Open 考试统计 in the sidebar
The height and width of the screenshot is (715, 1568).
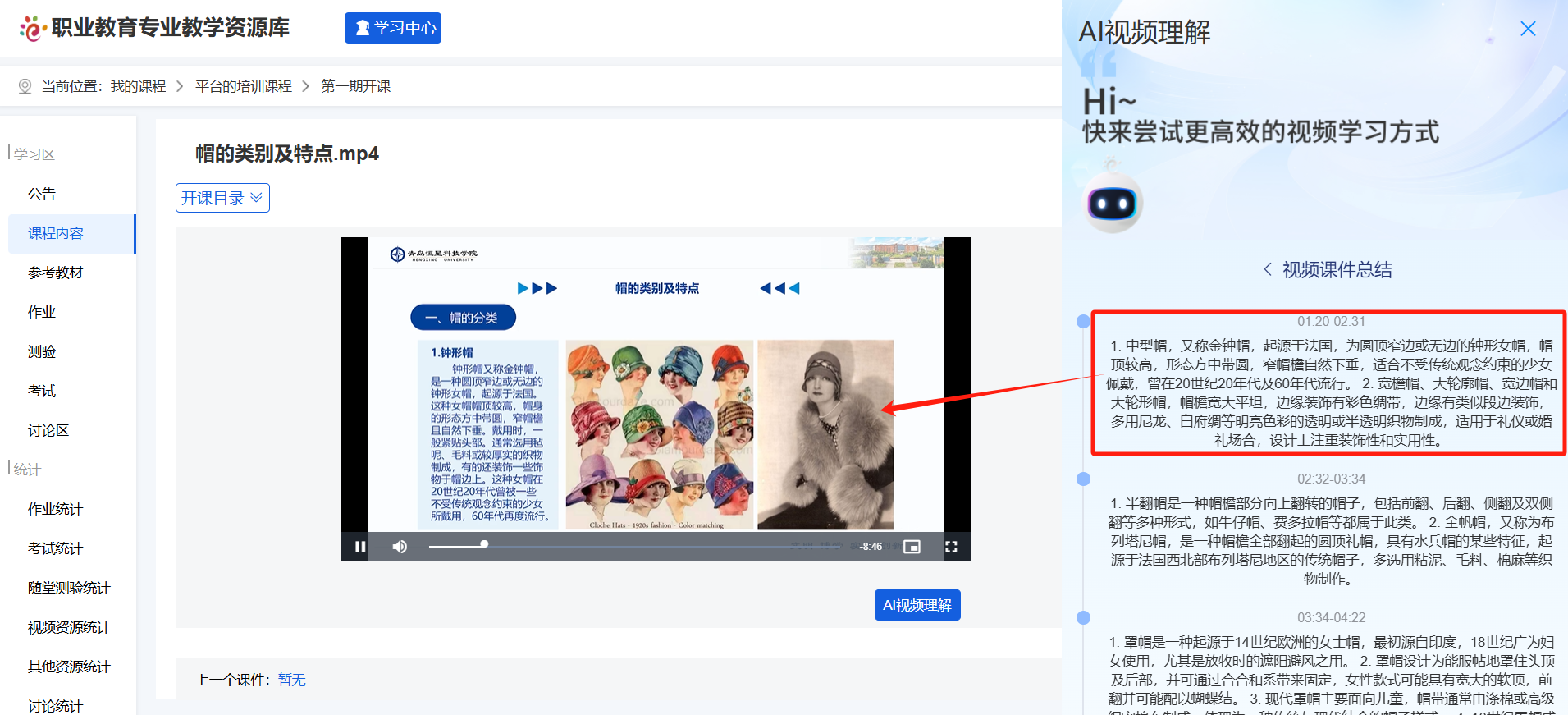[56, 548]
